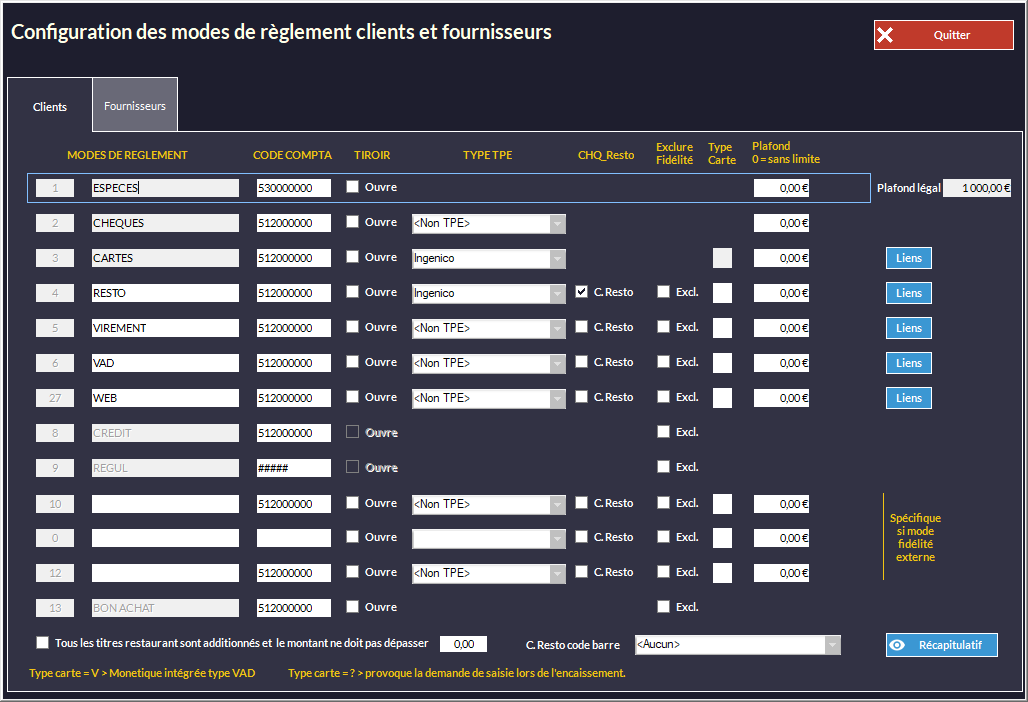Expand C.Resto code barre dropdown
Image resolution: width=1028 pixels, height=702 pixels.
(x=832, y=645)
